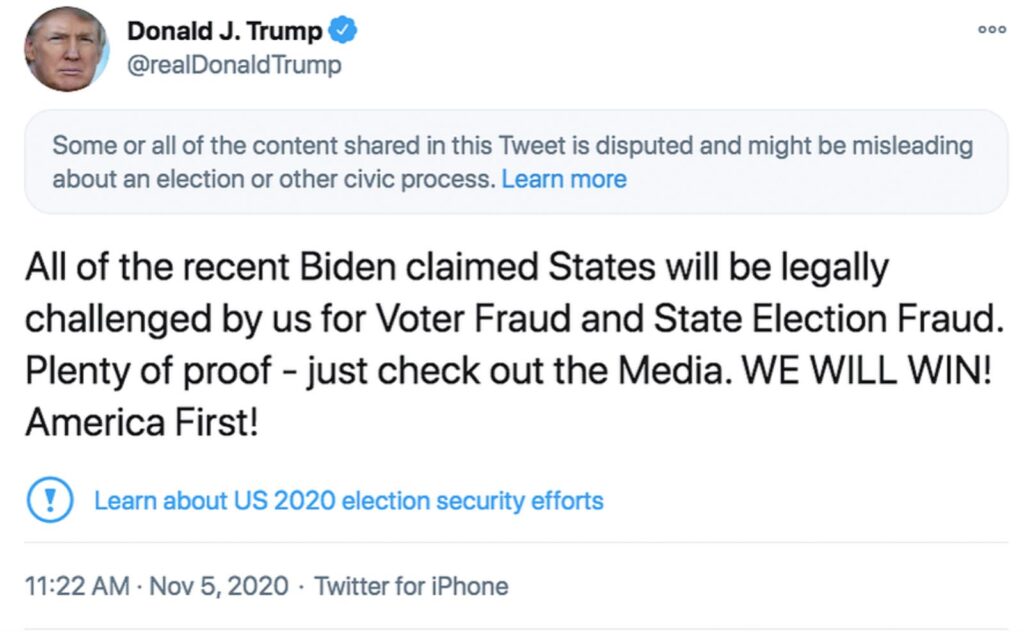Image resolution: width=1024 pixels, height=638 pixels.
Task: Follow the "Learn more" link in notice
Action: coord(564,179)
